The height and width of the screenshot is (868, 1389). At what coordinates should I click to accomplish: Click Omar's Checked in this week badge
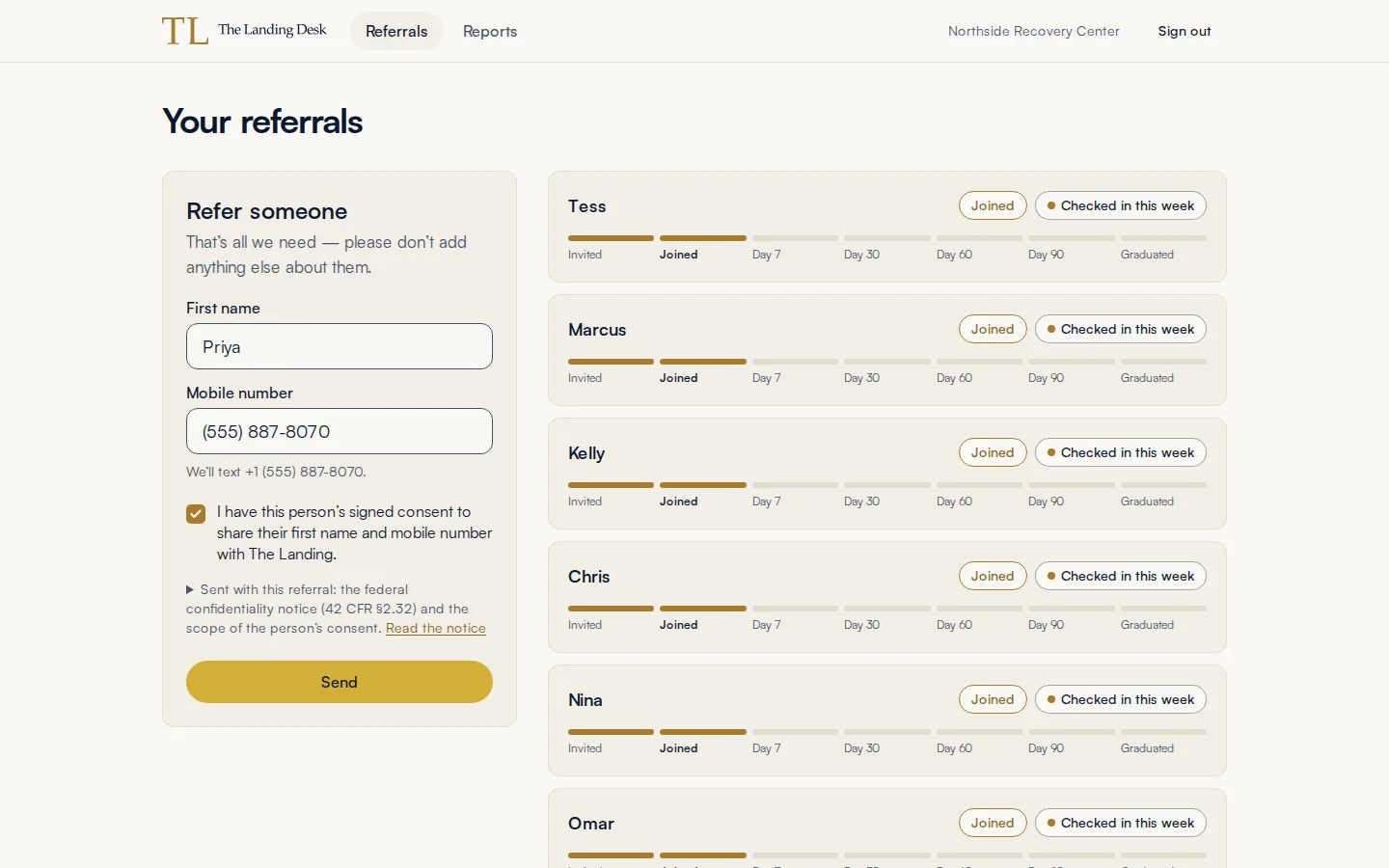click(1121, 823)
